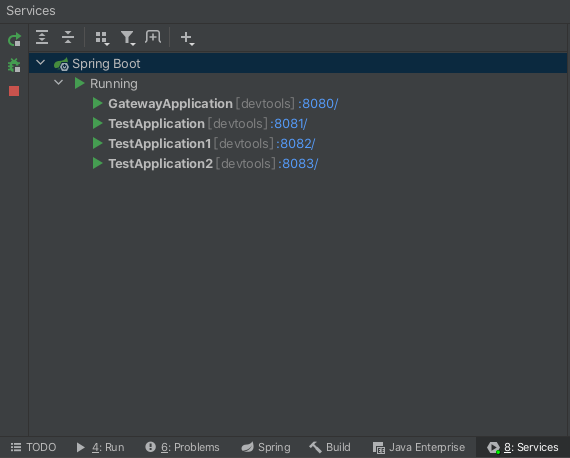
Task: Select the Spring Boot tree row
Action: click(298, 63)
